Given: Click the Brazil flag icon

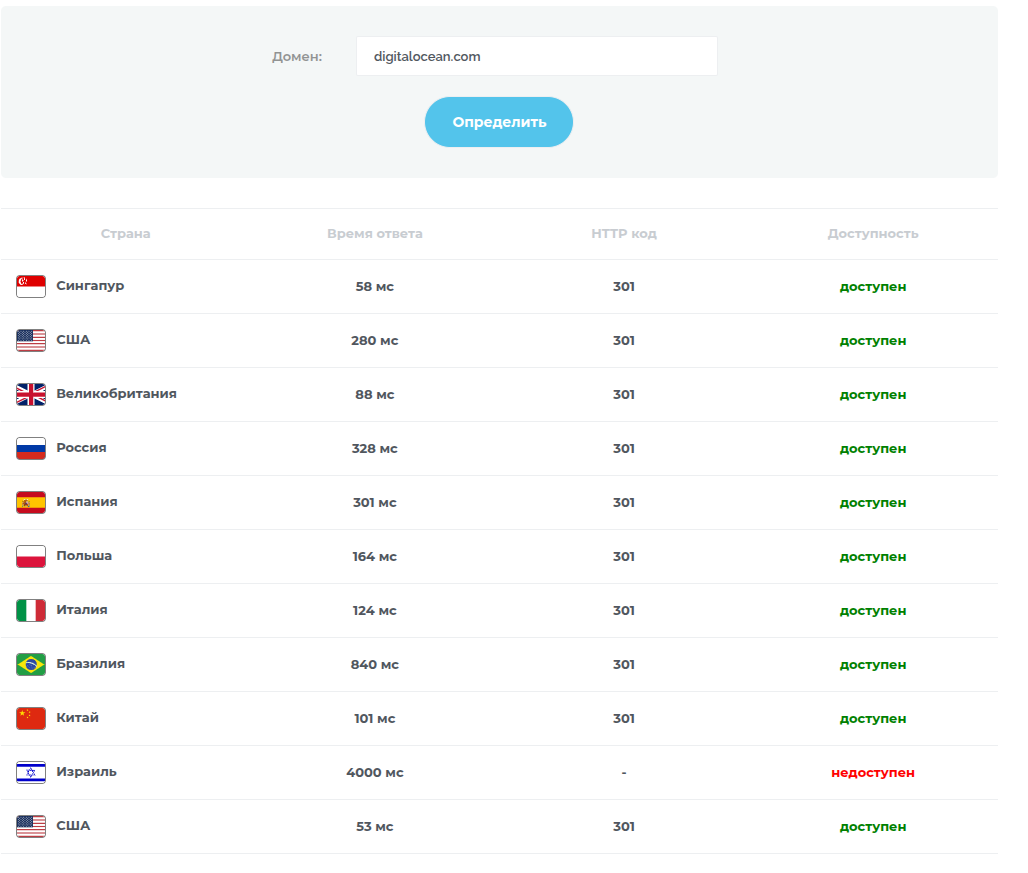Looking at the screenshot, I should 31,664.
